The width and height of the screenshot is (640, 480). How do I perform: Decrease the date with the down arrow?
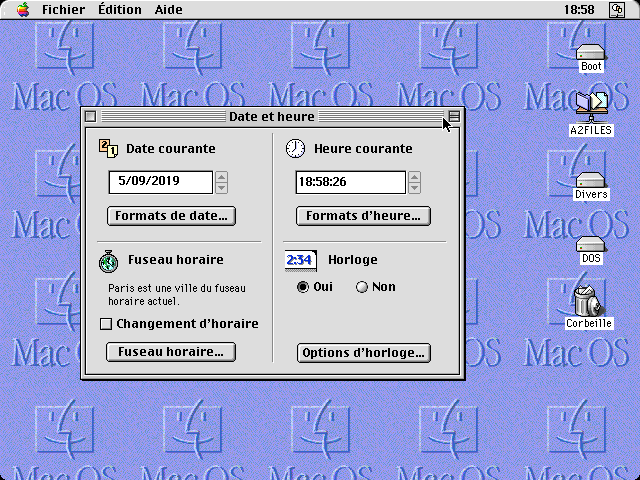tap(221, 188)
